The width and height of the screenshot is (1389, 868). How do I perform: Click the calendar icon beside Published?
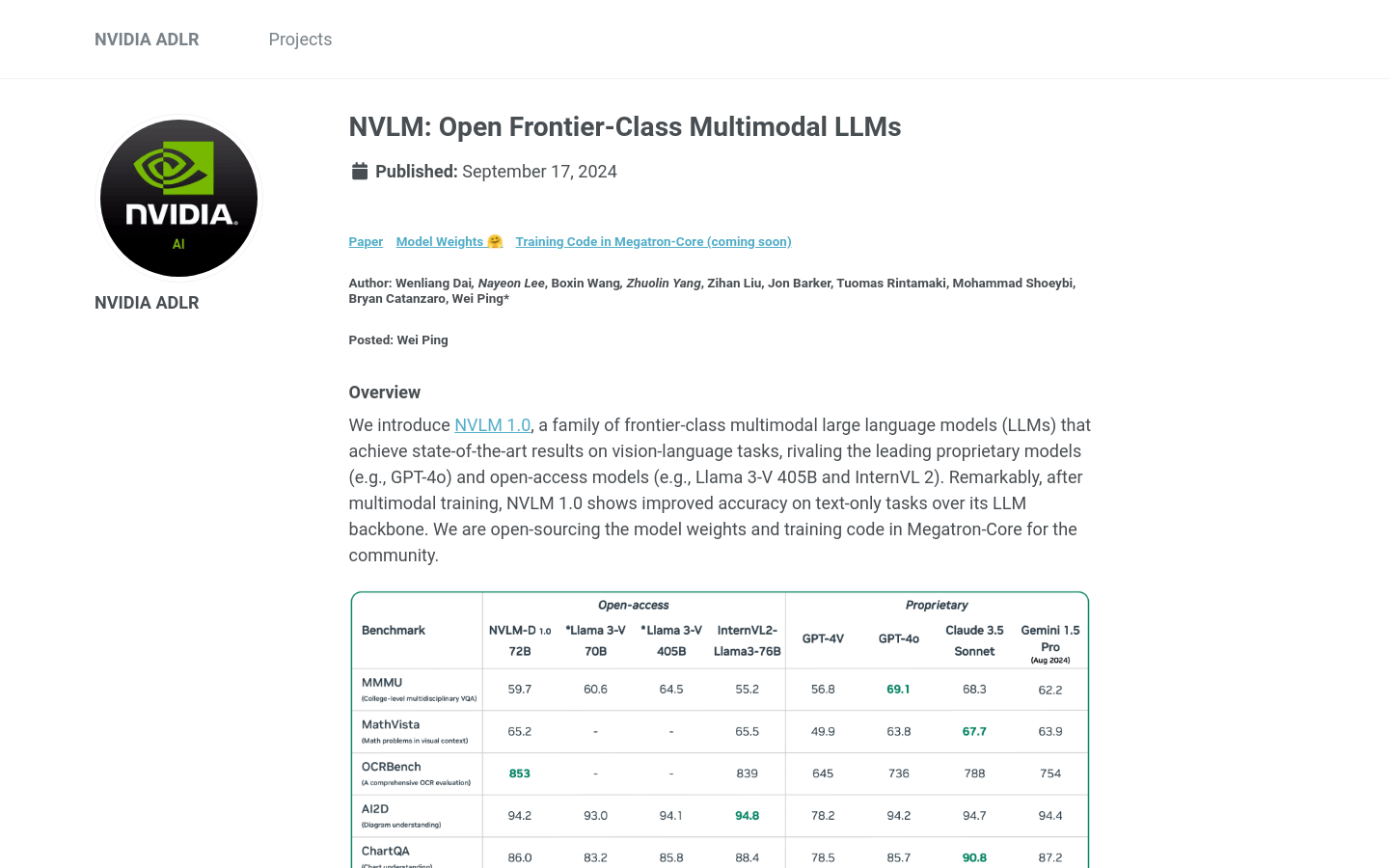(360, 172)
